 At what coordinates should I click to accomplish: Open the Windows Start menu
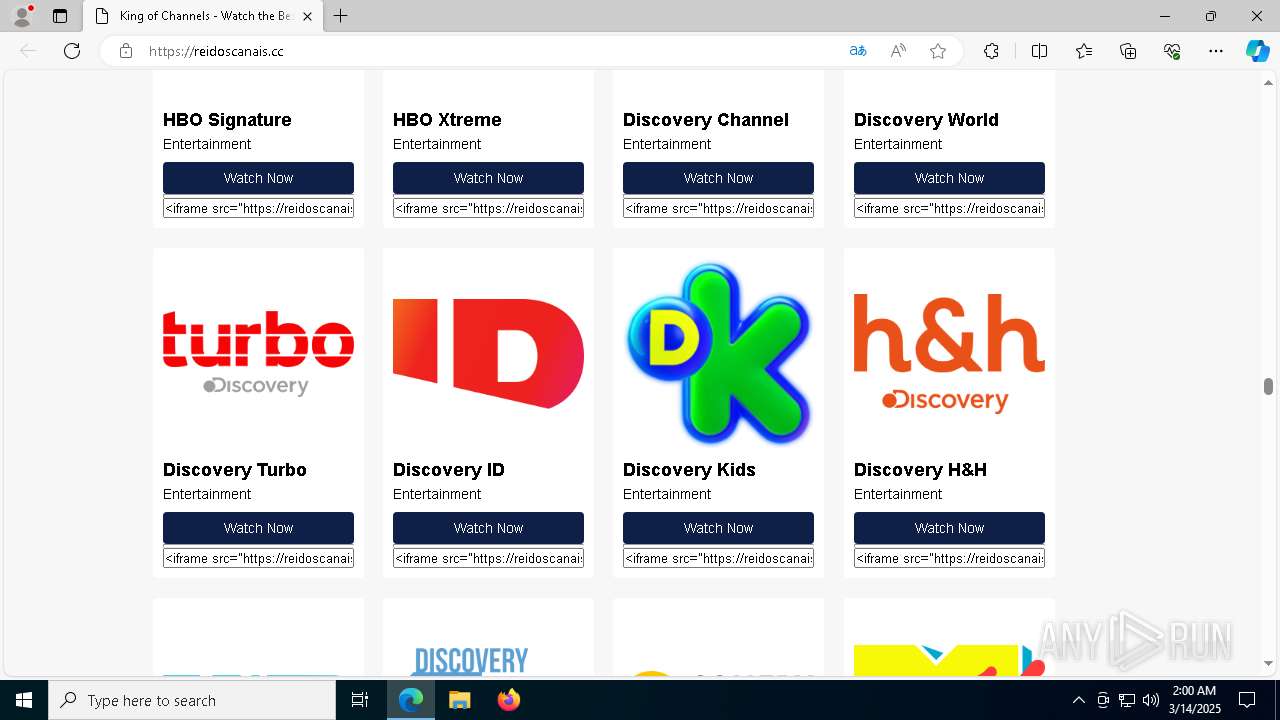pos(24,700)
